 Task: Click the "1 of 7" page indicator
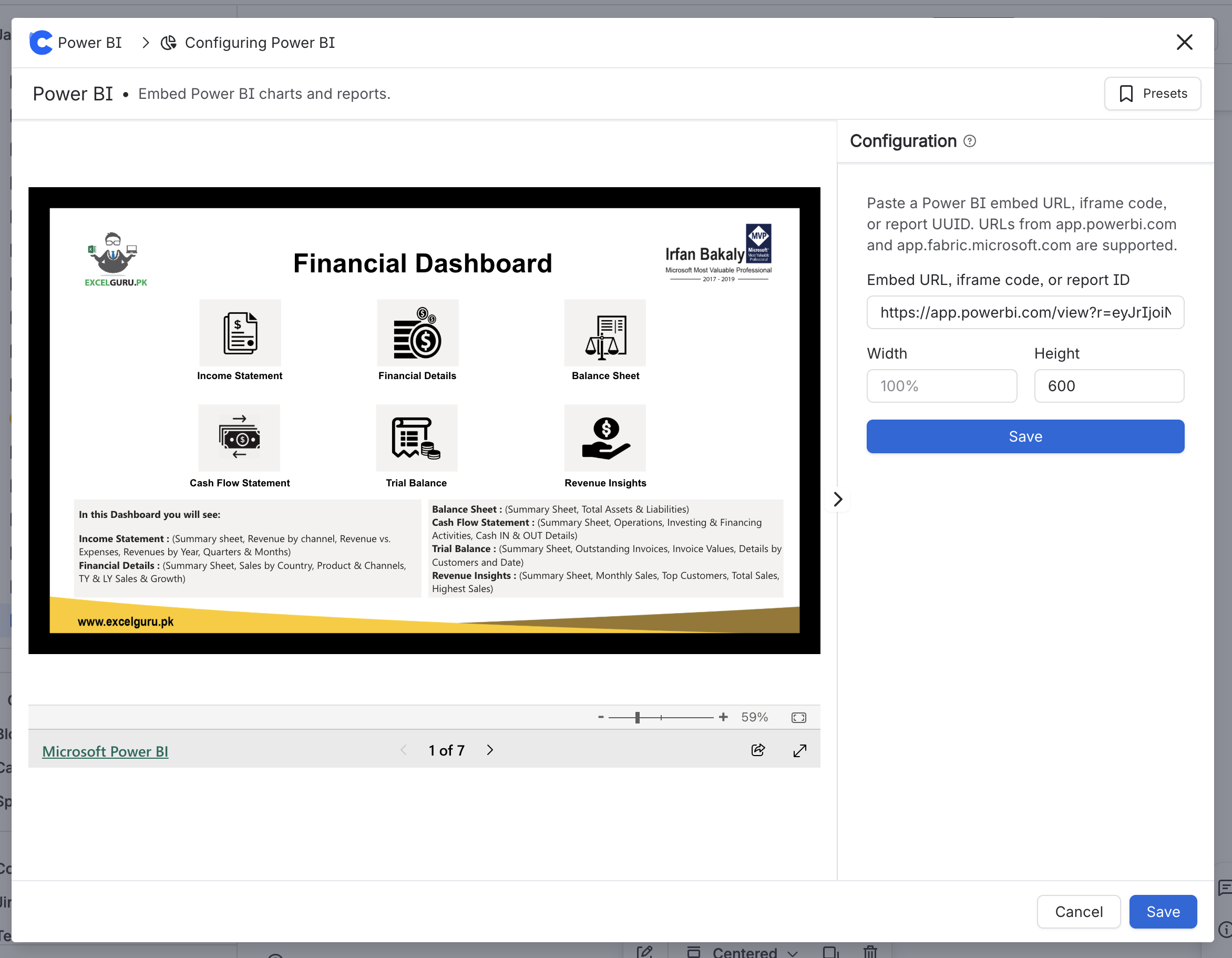[446, 750]
